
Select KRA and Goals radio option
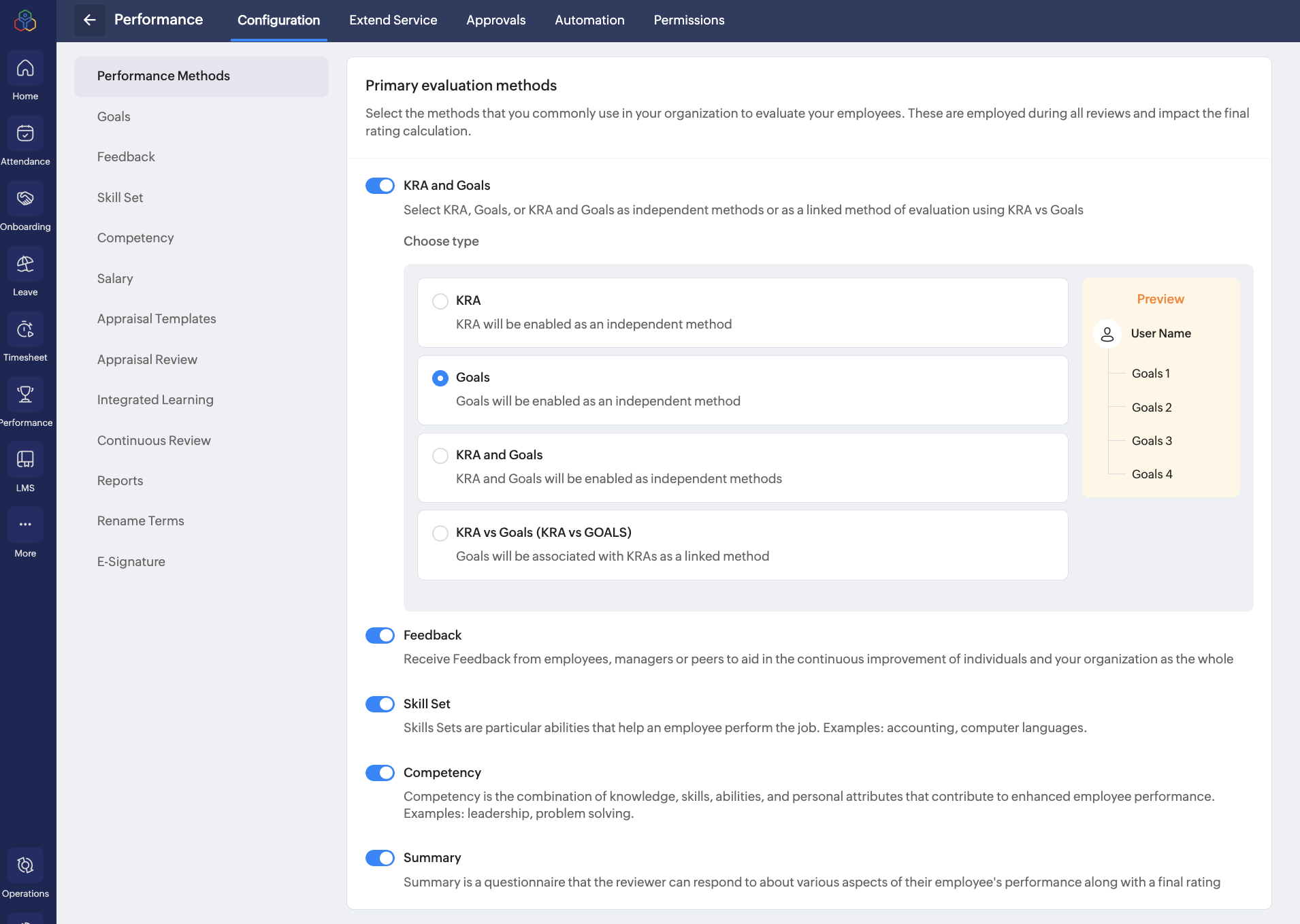click(x=440, y=455)
